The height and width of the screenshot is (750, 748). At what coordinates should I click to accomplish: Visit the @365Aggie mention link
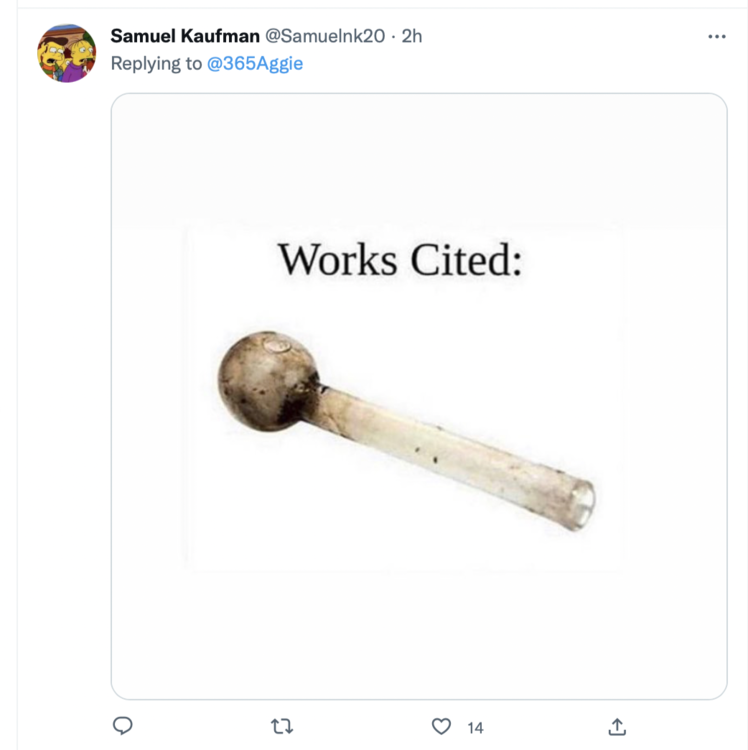click(x=255, y=63)
